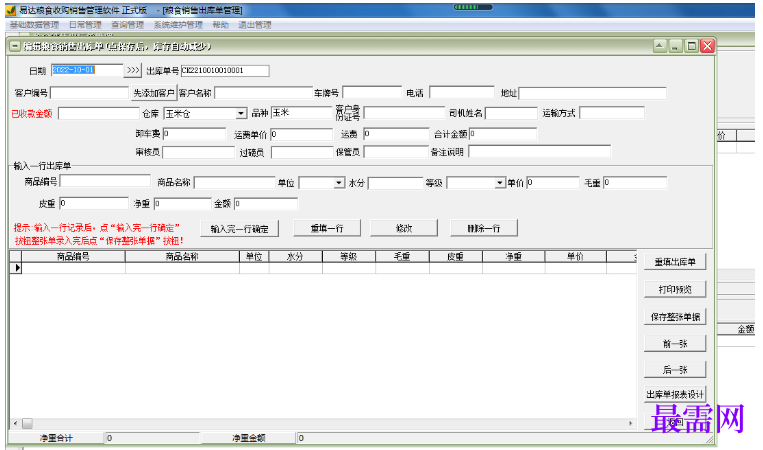Click the 毛重 gross weight entry field
This screenshot has width=763, height=450.
635,183
